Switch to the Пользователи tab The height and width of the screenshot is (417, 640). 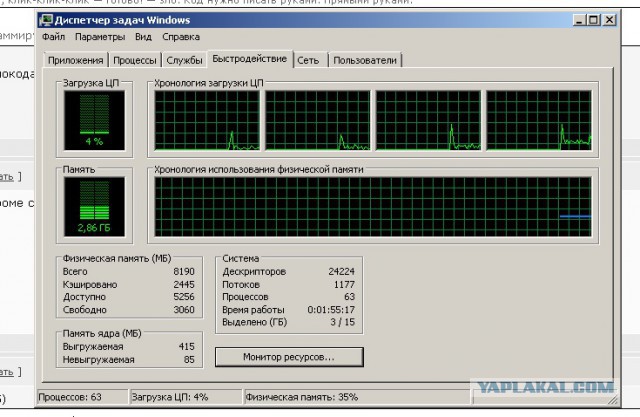click(365, 60)
